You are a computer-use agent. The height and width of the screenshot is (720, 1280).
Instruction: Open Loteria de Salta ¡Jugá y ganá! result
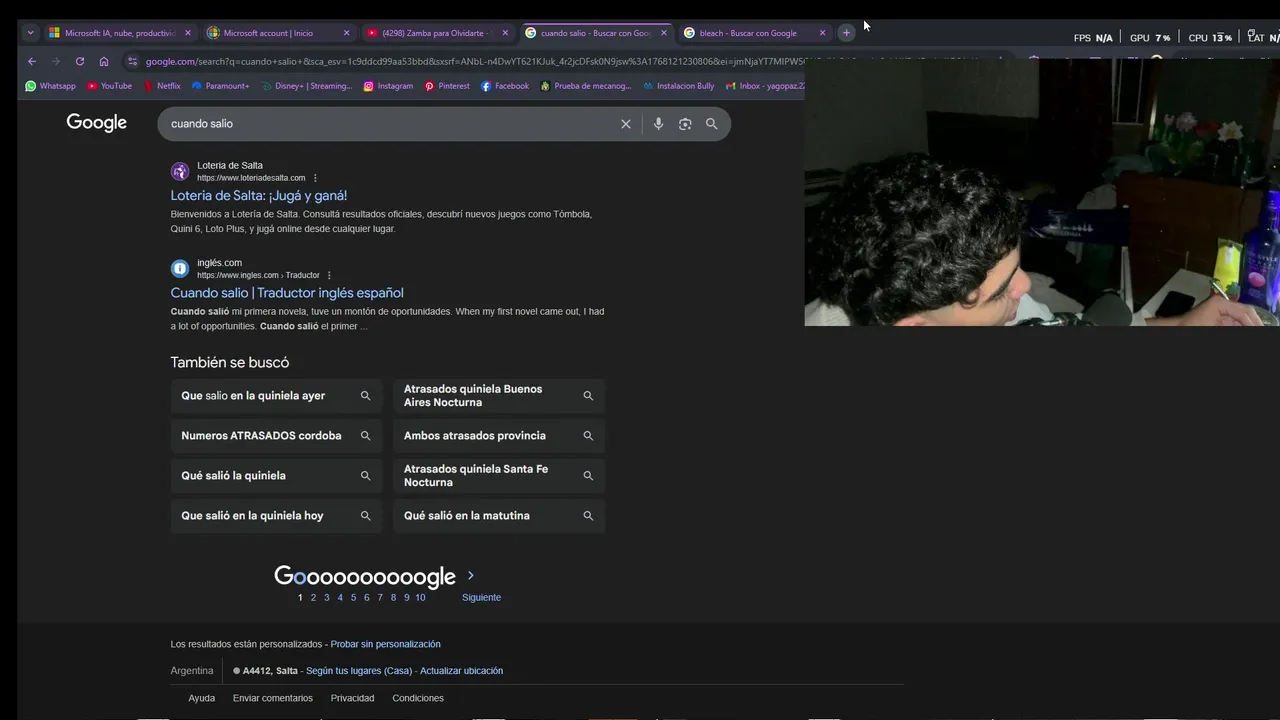[x=259, y=196]
